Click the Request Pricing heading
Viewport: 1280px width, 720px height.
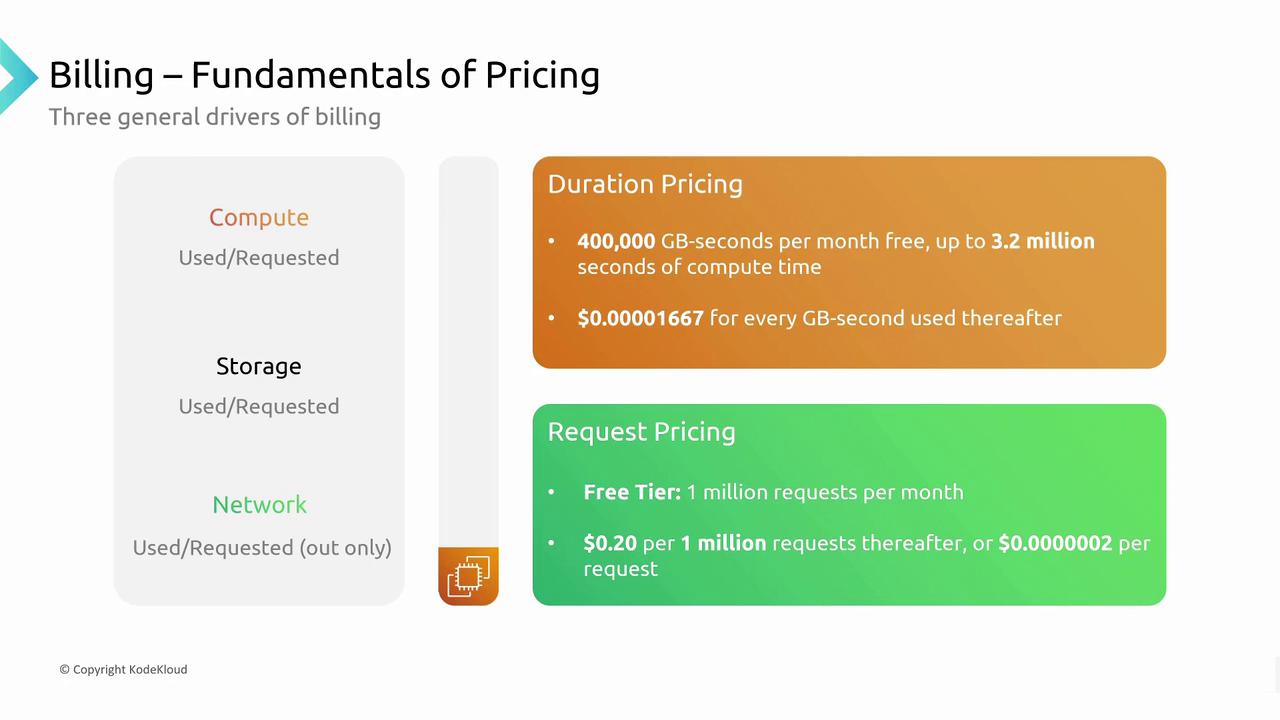(641, 432)
